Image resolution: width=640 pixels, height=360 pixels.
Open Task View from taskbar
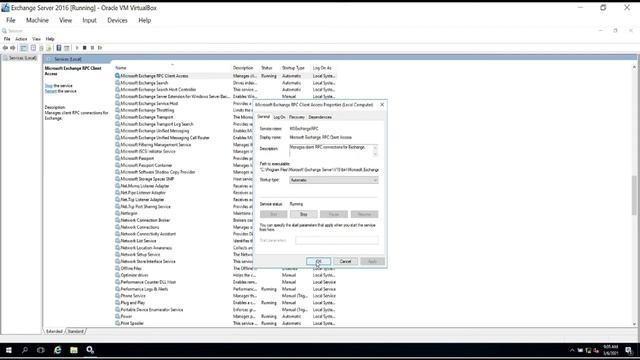click(x=41, y=350)
